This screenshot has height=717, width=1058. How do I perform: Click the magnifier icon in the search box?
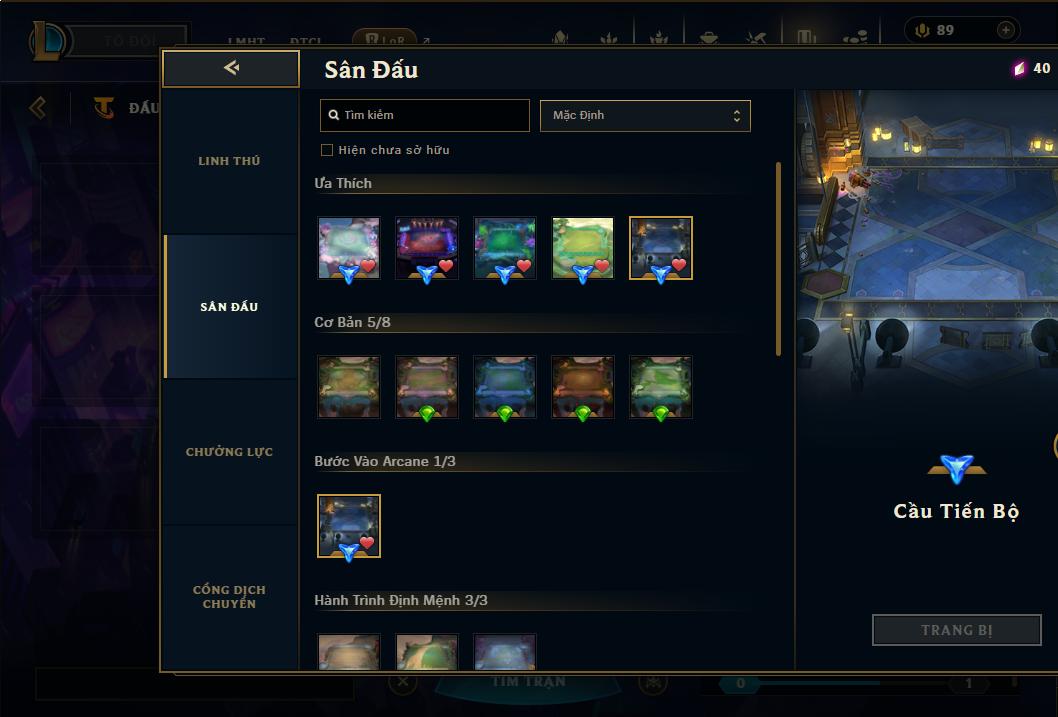click(x=333, y=115)
